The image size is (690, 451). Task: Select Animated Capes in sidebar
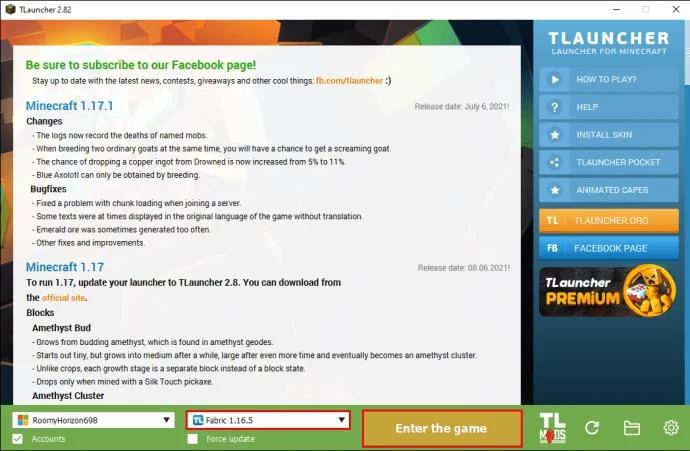click(609, 191)
